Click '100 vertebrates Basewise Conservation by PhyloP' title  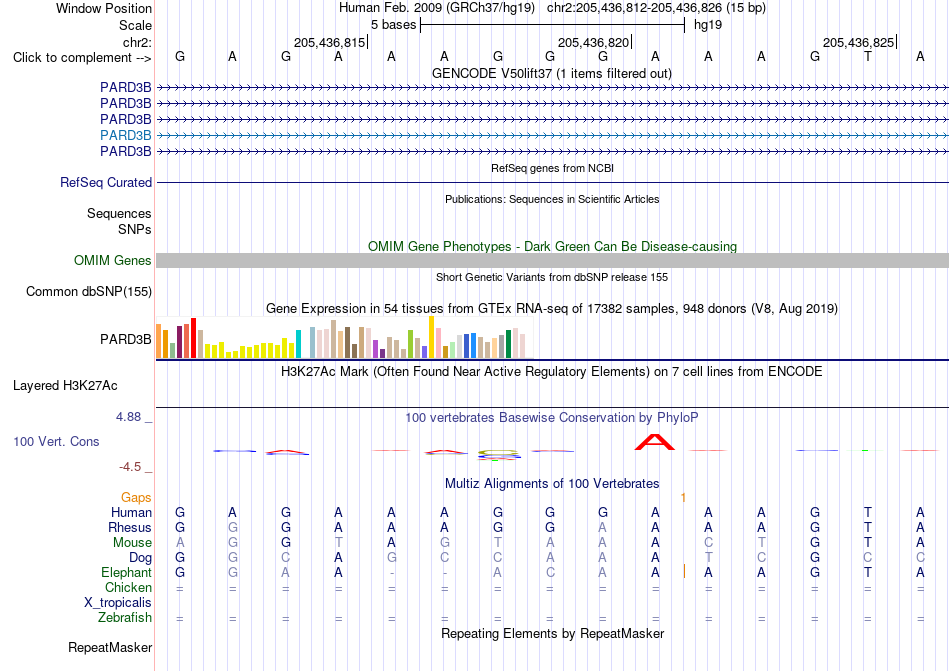[x=552, y=418]
